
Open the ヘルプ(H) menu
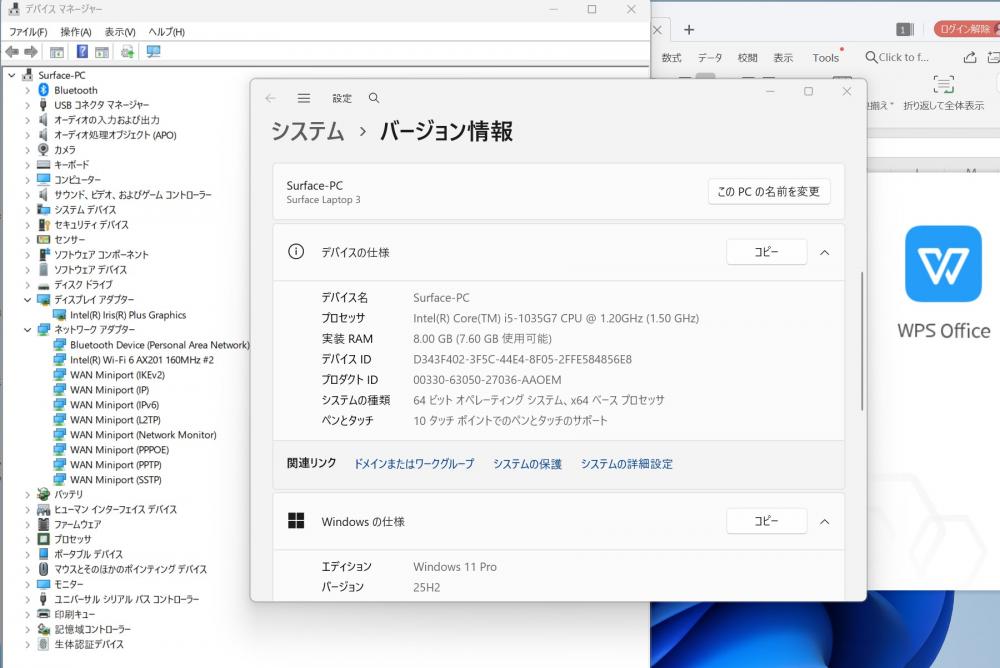coord(166,32)
